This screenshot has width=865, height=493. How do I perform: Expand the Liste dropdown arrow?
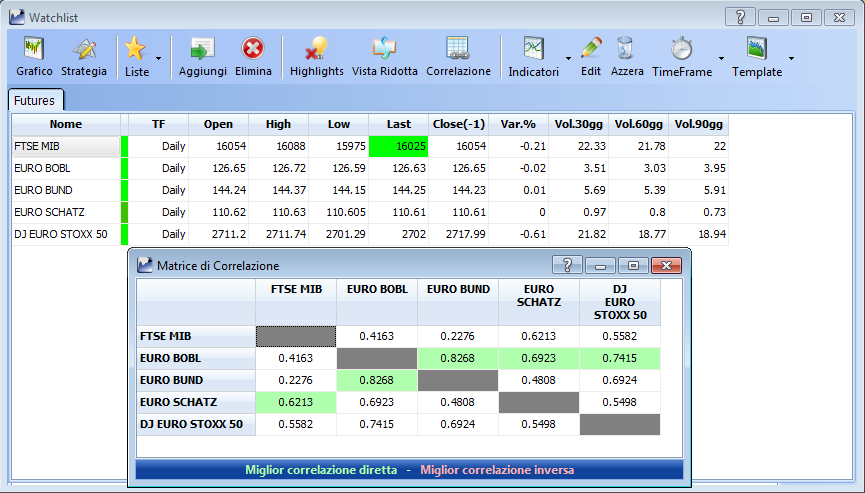(158, 58)
